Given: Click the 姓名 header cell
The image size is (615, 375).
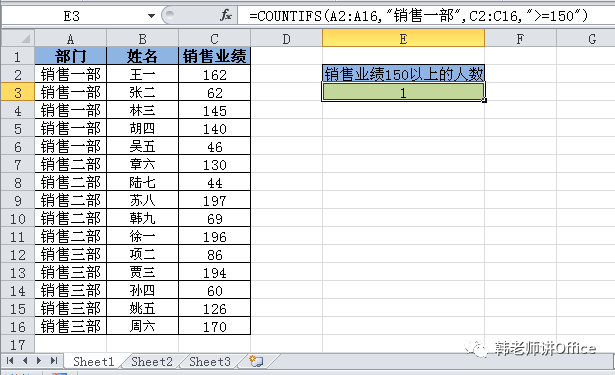Looking at the screenshot, I should click(x=142, y=56).
